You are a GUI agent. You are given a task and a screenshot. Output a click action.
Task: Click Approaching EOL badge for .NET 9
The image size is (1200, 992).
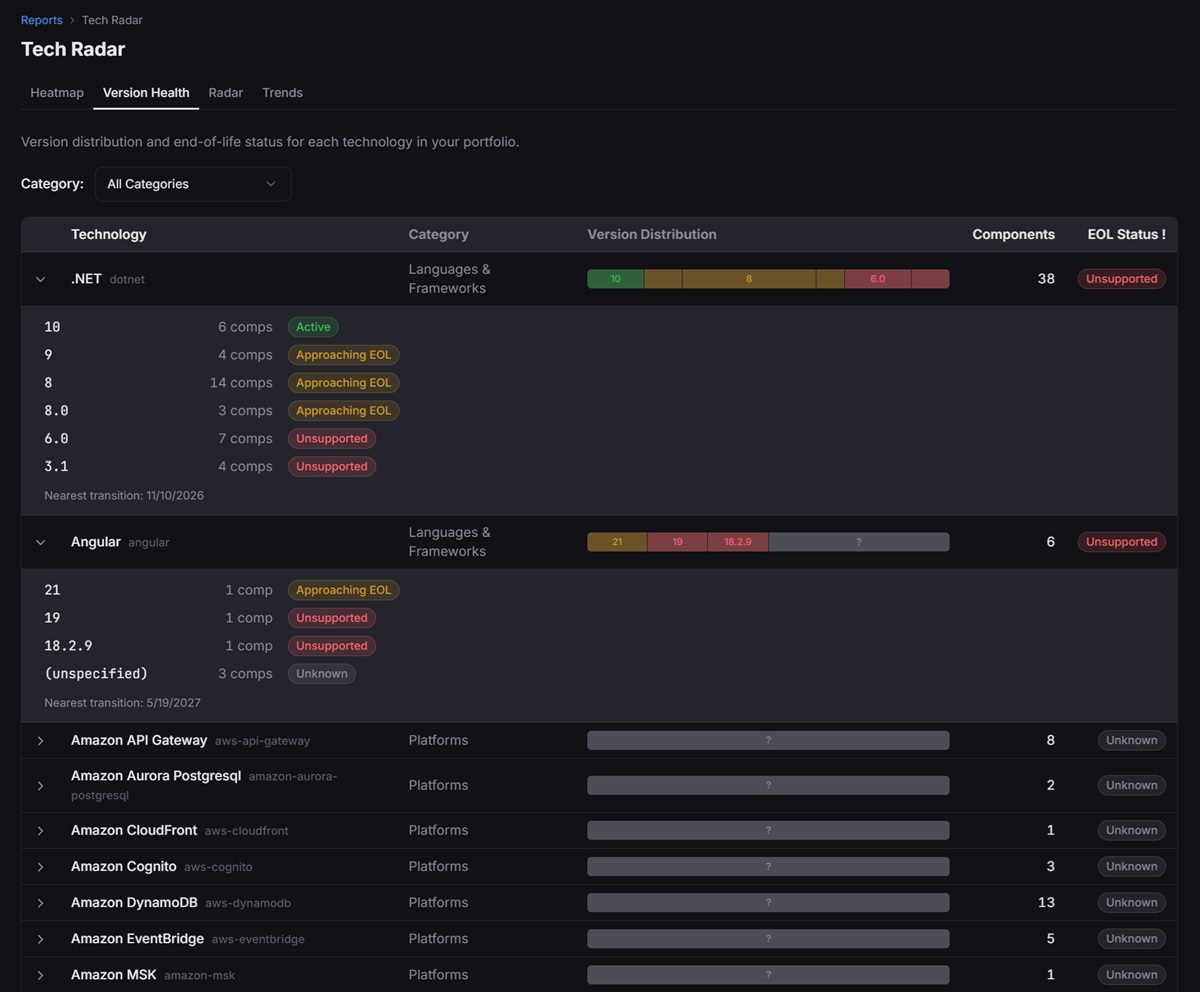click(x=343, y=355)
